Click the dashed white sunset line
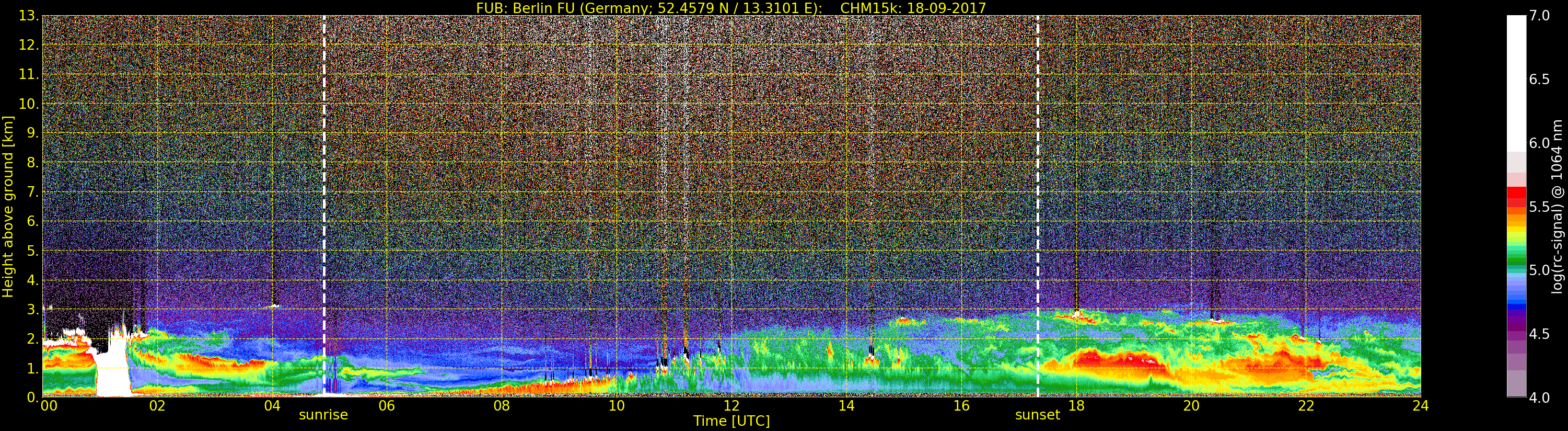The image size is (1568, 431). (1038, 206)
